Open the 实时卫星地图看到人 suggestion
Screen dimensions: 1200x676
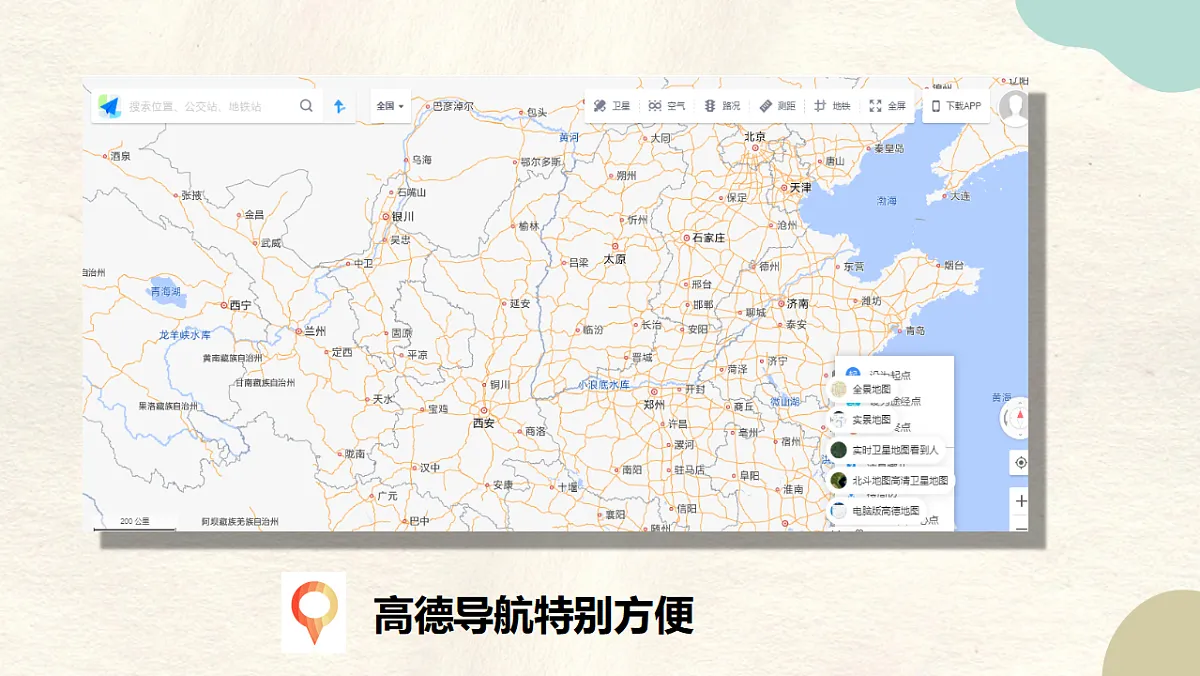click(886, 450)
